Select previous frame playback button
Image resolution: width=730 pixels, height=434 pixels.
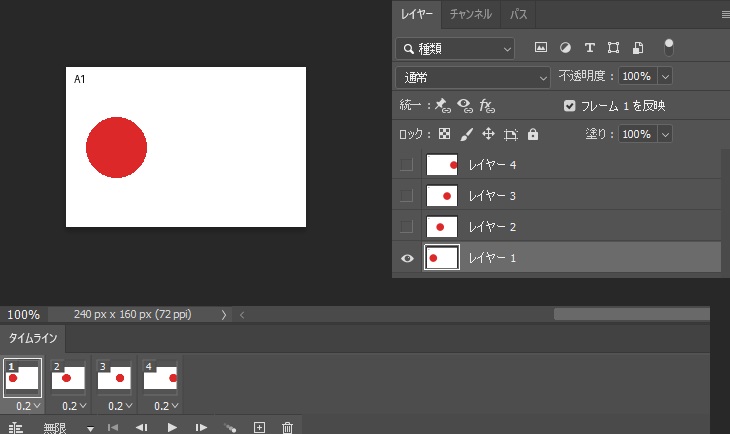142,427
